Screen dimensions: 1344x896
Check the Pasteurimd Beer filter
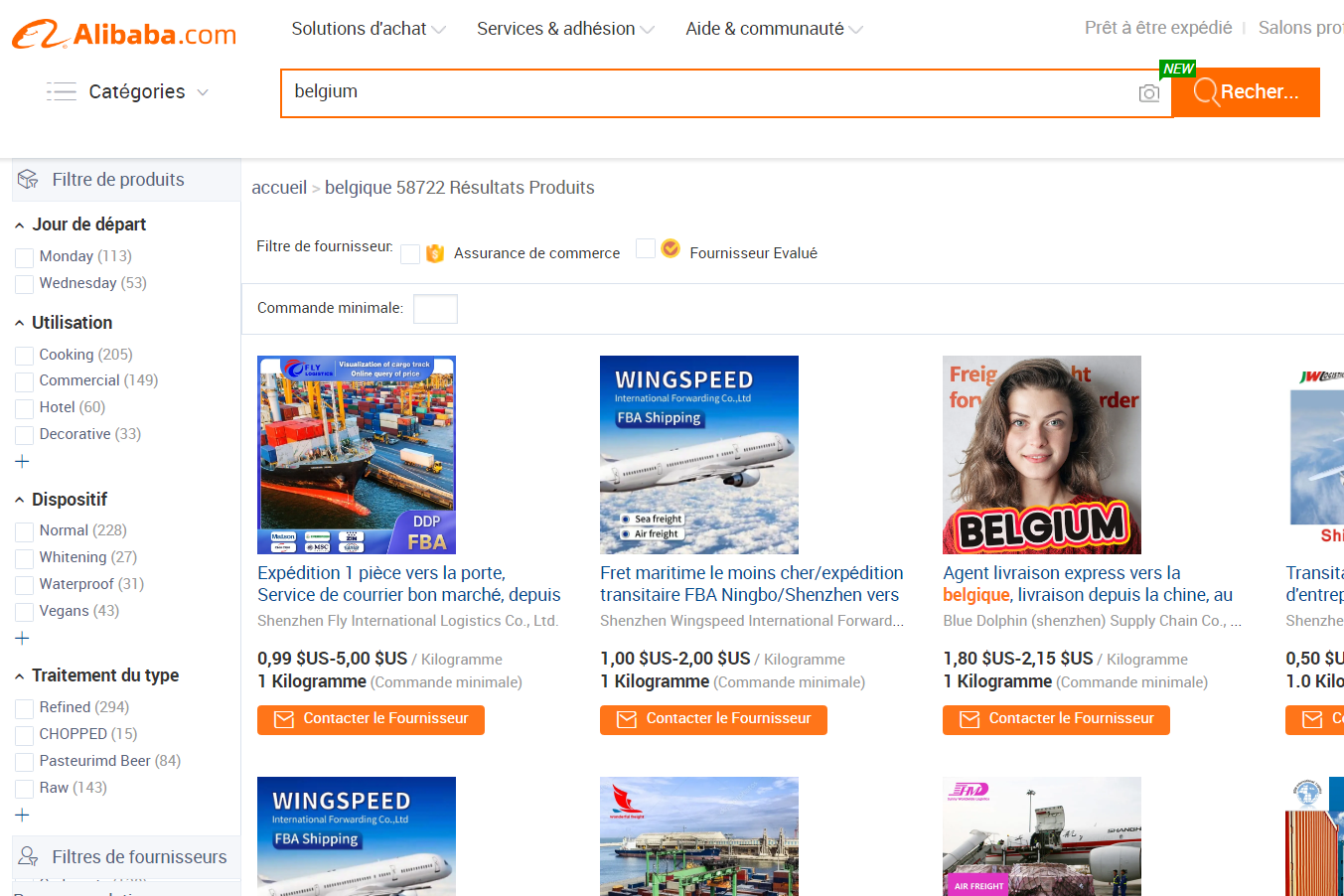pyautogui.click(x=25, y=762)
